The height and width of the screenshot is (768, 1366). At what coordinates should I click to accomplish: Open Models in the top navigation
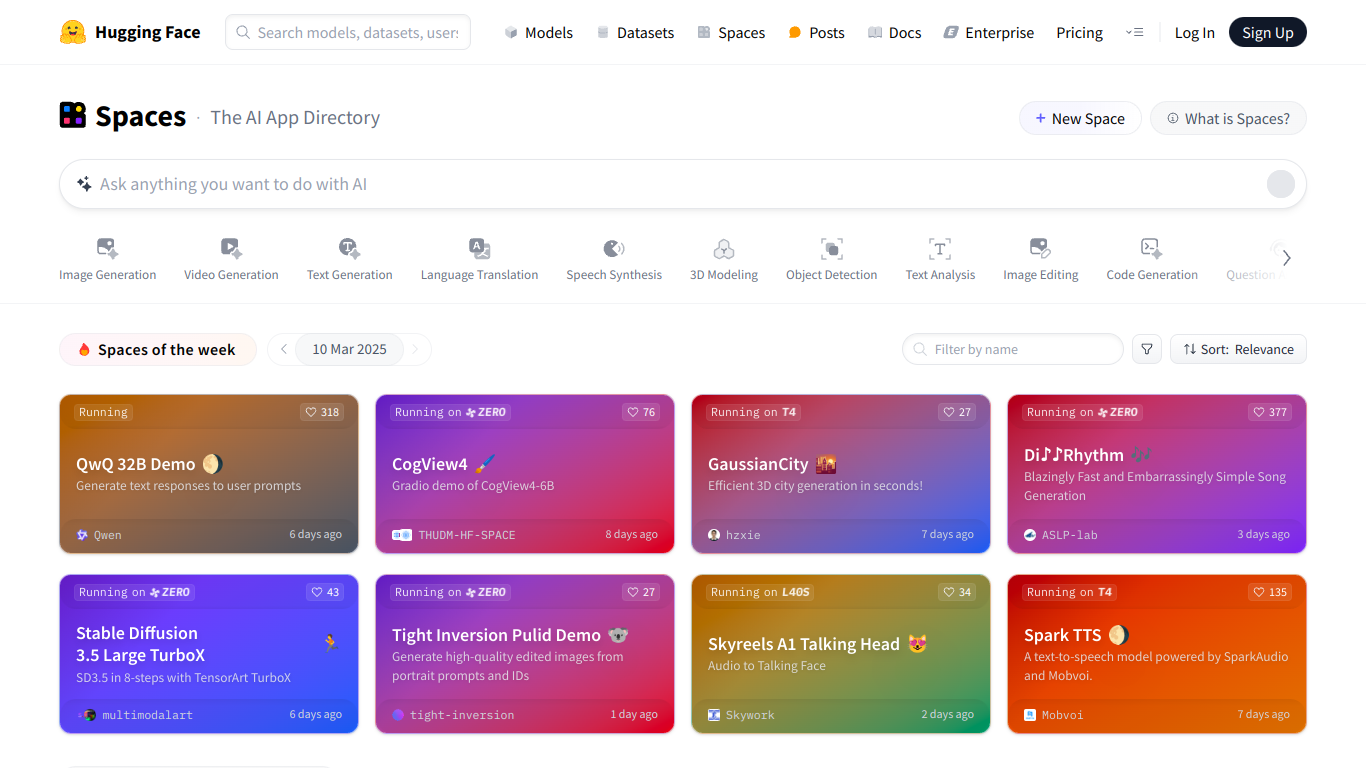539,32
